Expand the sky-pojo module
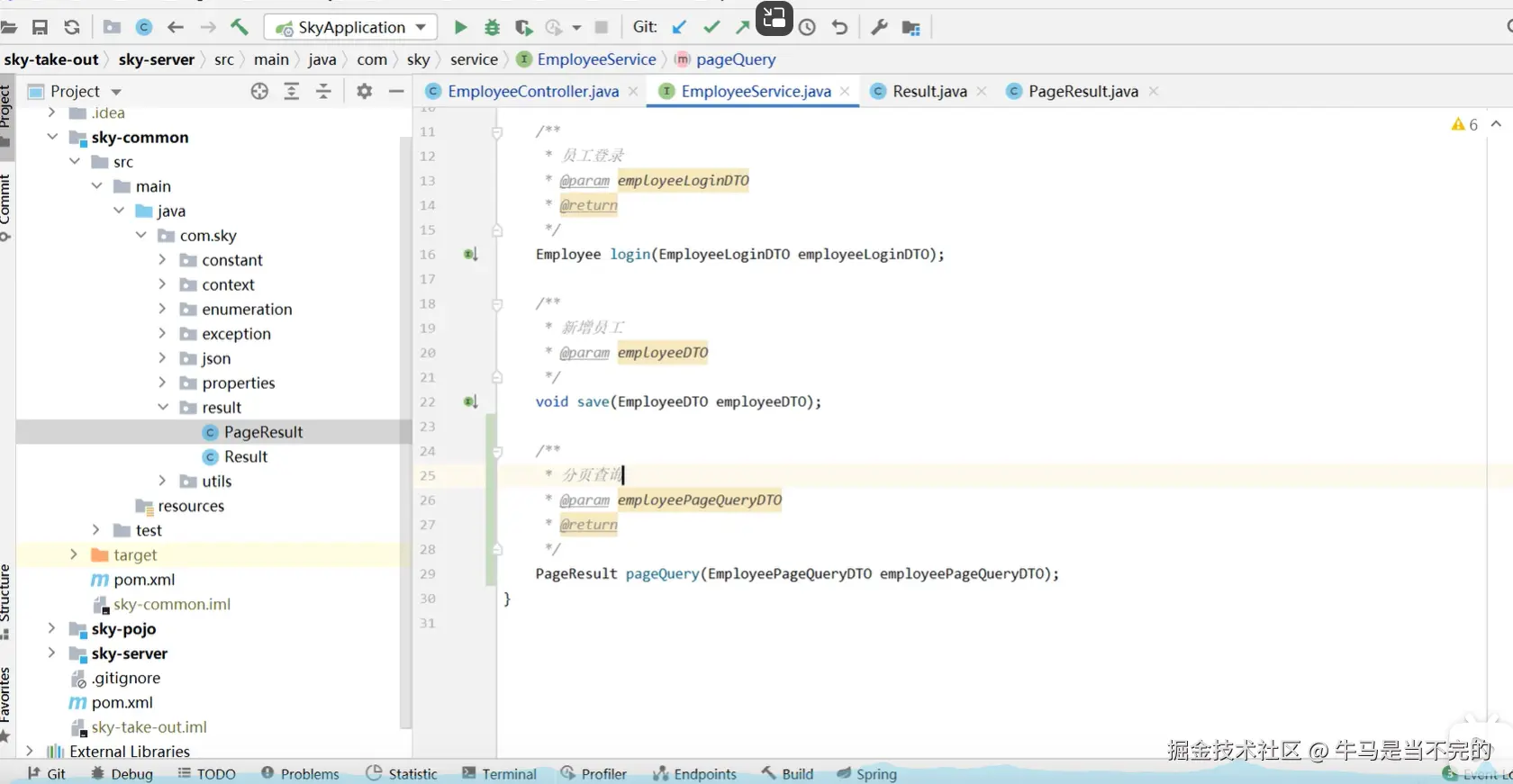Image resolution: width=1513 pixels, height=784 pixels. coord(51,628)
